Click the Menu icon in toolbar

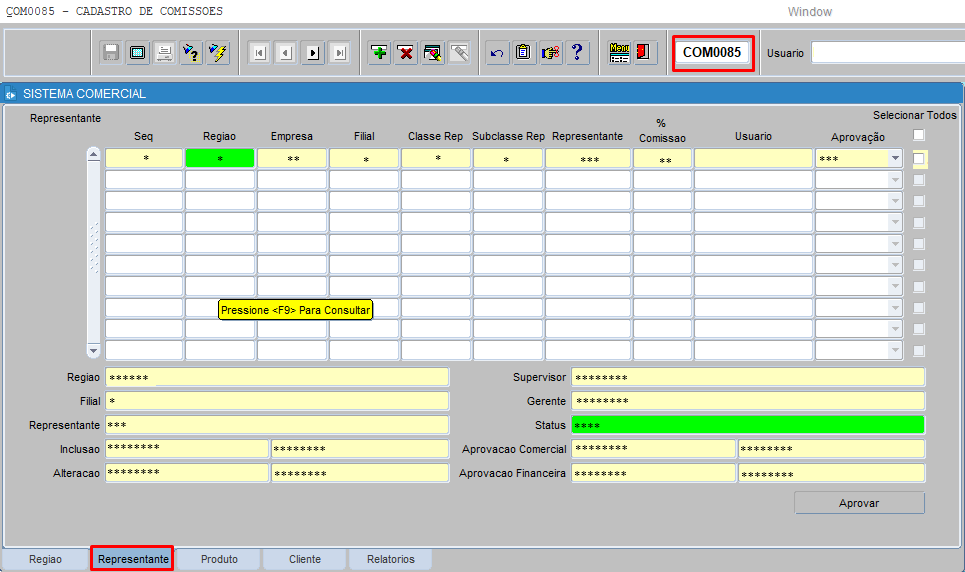coord(620,53)
